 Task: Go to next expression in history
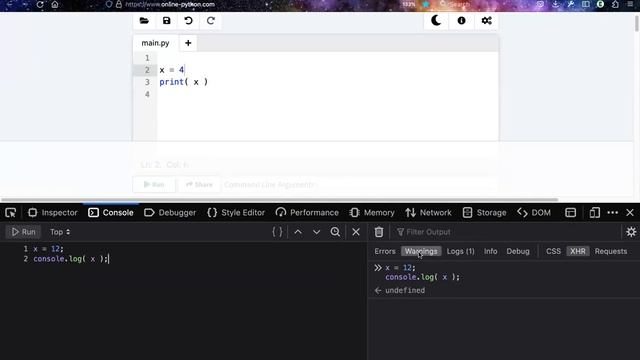click(316, 232)
